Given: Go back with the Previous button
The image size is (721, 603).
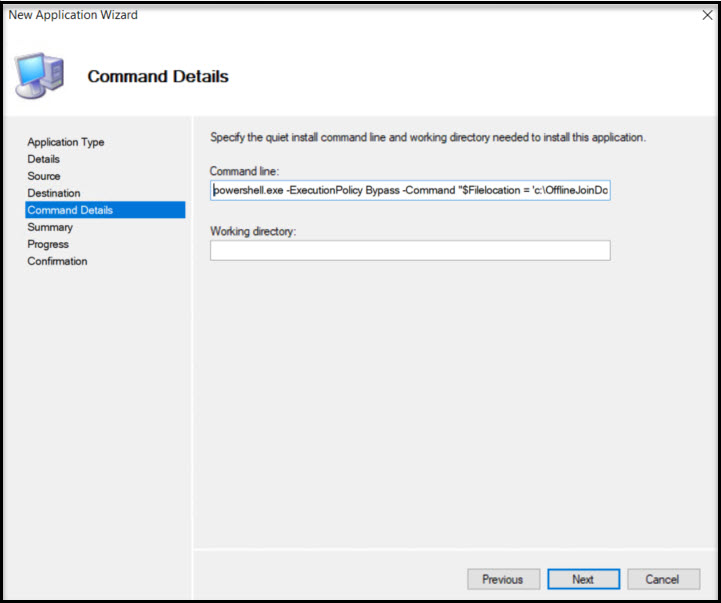Looking at the screenshot, I should point(503,579).
